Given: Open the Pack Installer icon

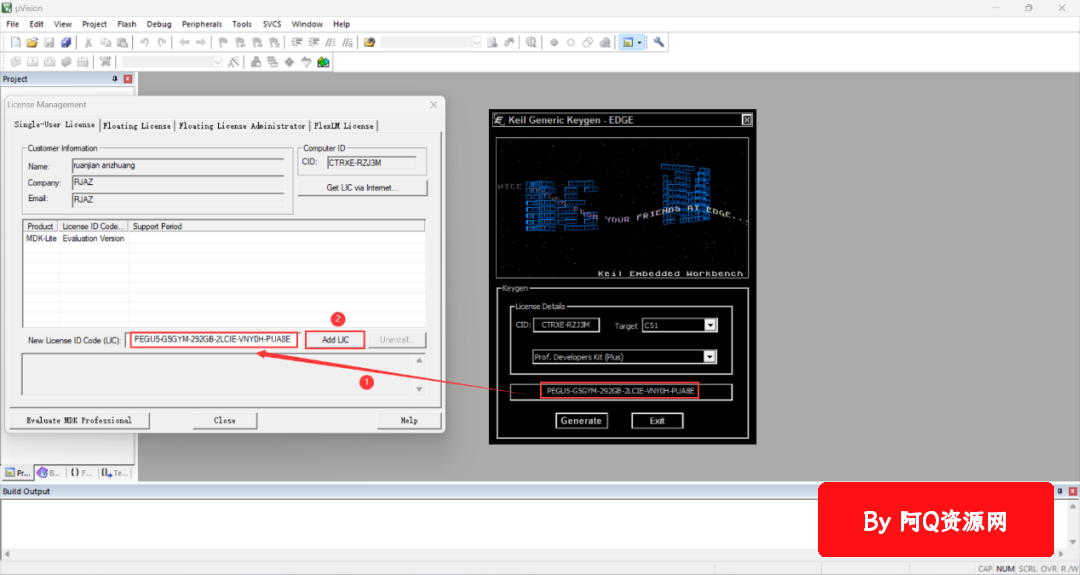Looking at the screenshot, I should tap(323, 62).
